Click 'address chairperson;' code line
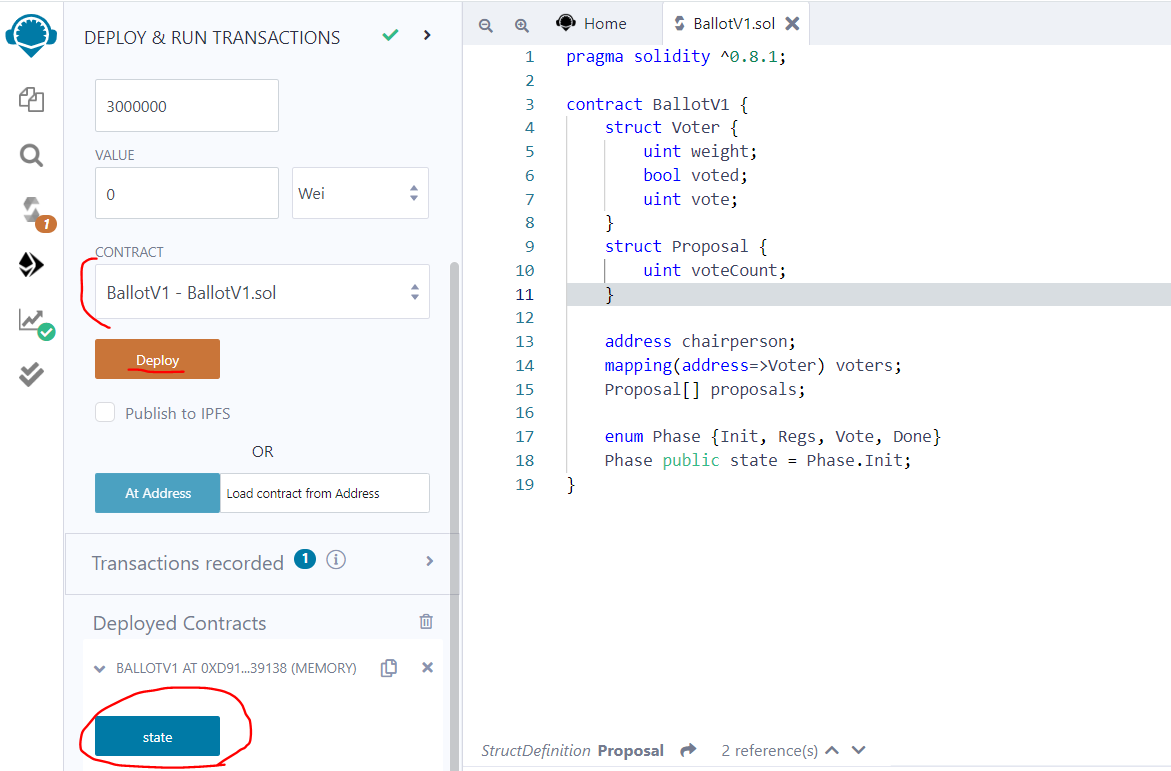The image size is (1171, 771). pos(701,341)
